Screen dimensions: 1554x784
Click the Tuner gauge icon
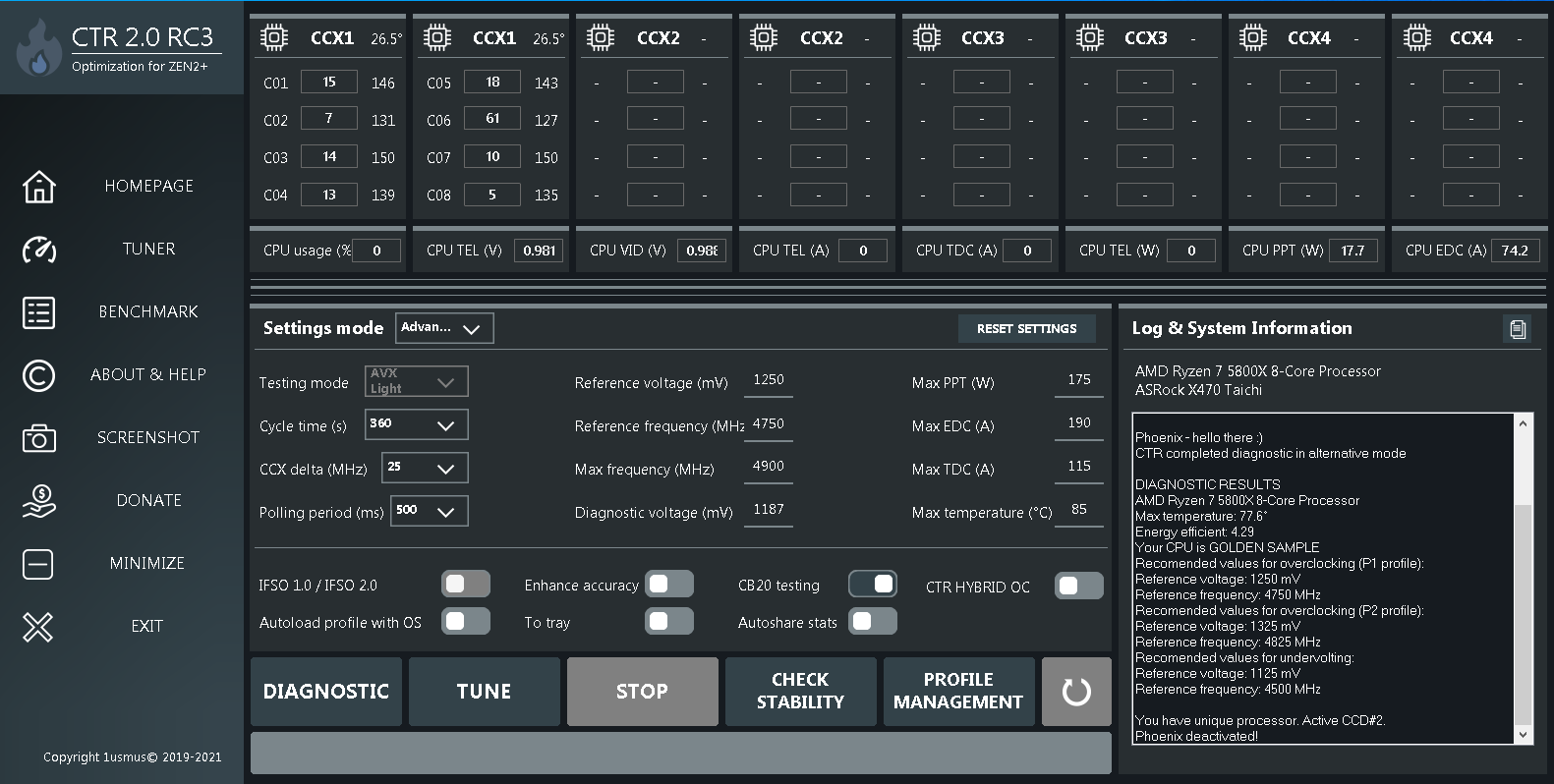coord(39,249)
